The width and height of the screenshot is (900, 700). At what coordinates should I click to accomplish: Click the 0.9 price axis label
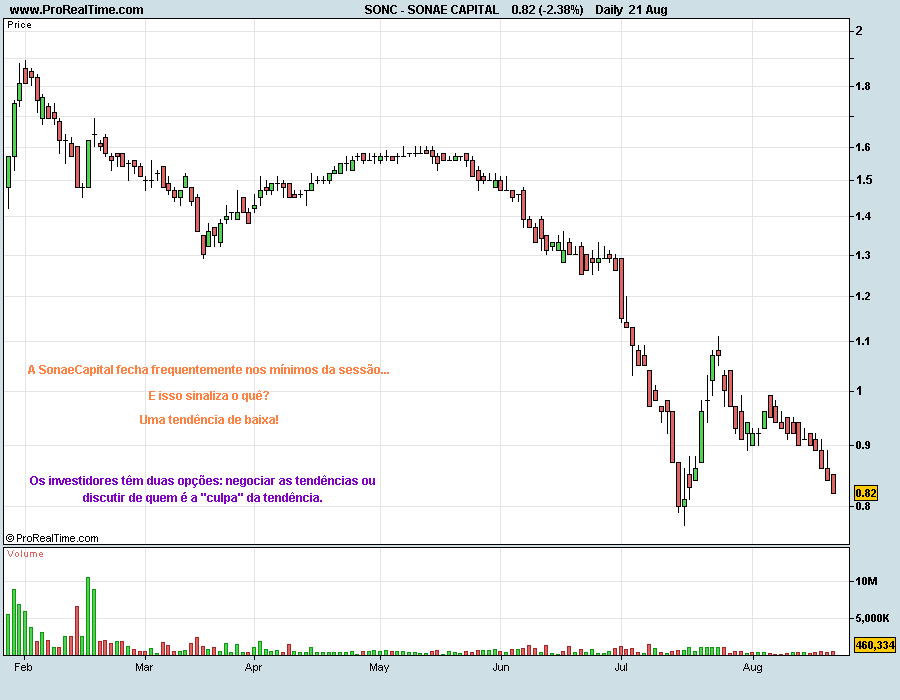point(863,445)
